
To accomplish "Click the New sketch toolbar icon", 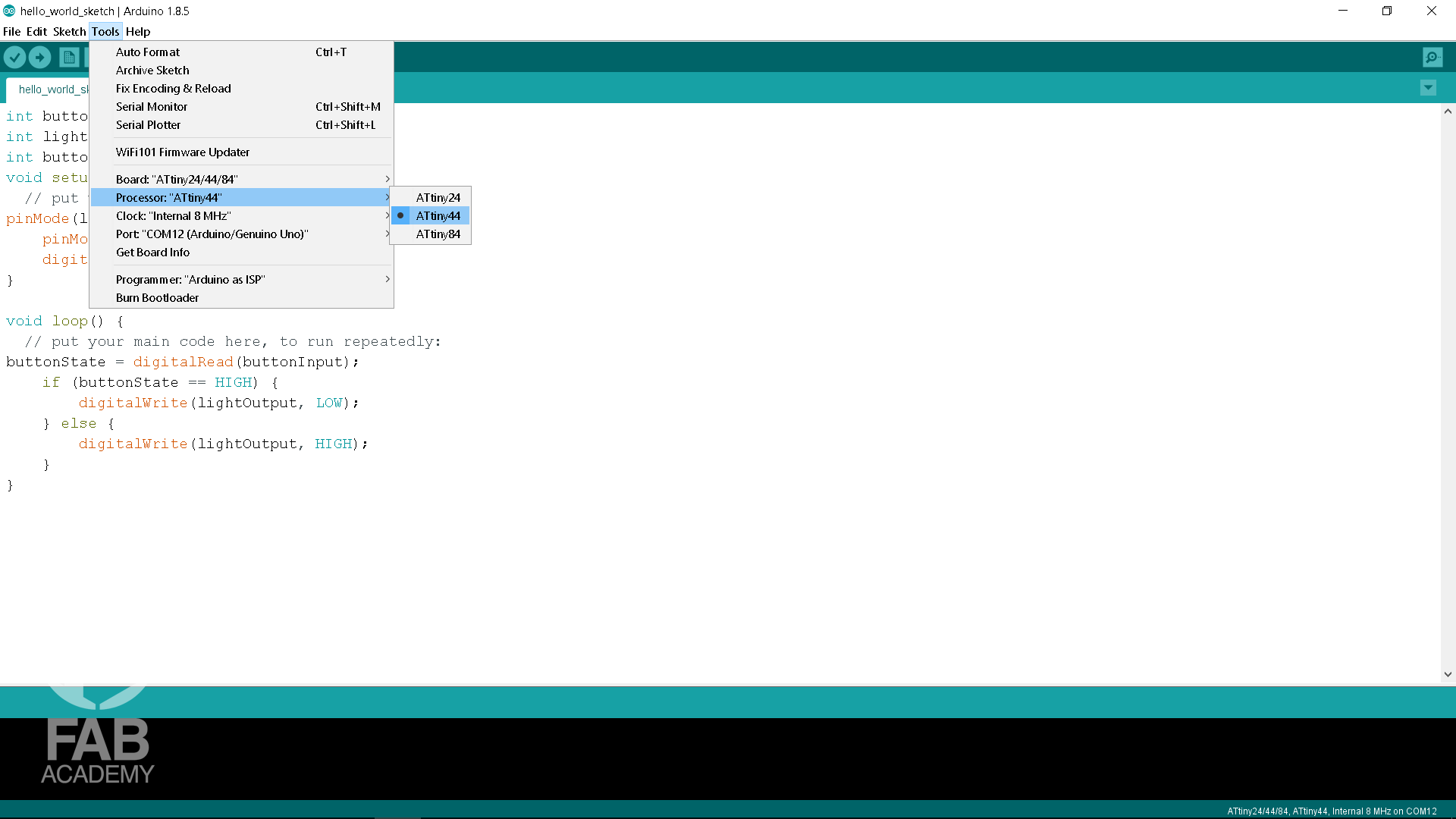I will click(x=69, y=57).
